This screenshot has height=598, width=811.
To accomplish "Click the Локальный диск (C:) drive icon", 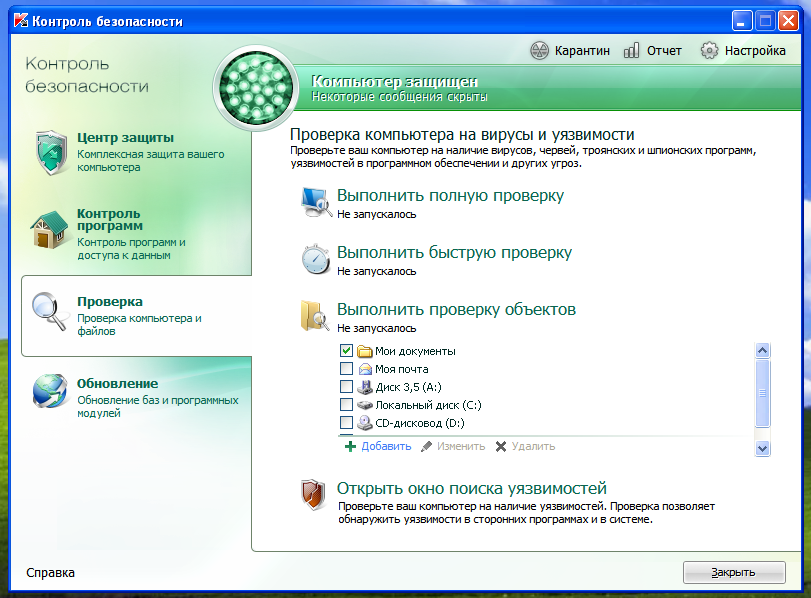I will coord(365,405).
